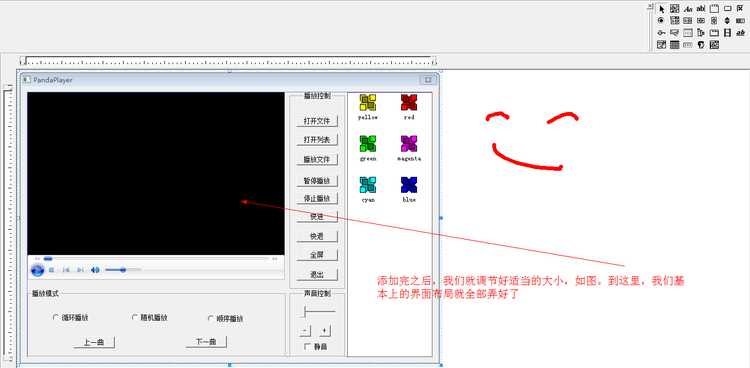Image resolution: width=750 pixels, height=368 pixels.
Task: Select the Spin control tool
Action: click(728, 21)
